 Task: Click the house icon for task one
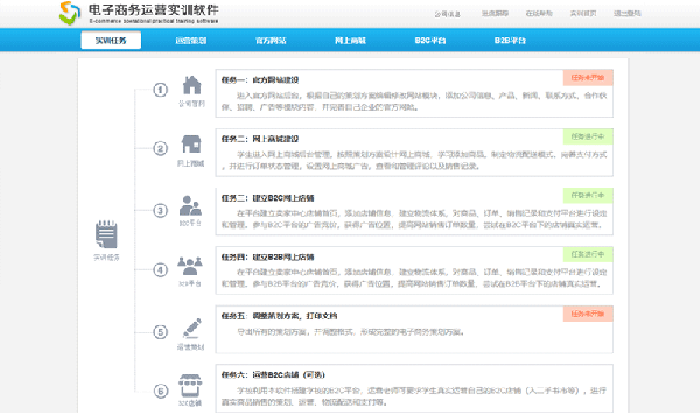[191, 85]
